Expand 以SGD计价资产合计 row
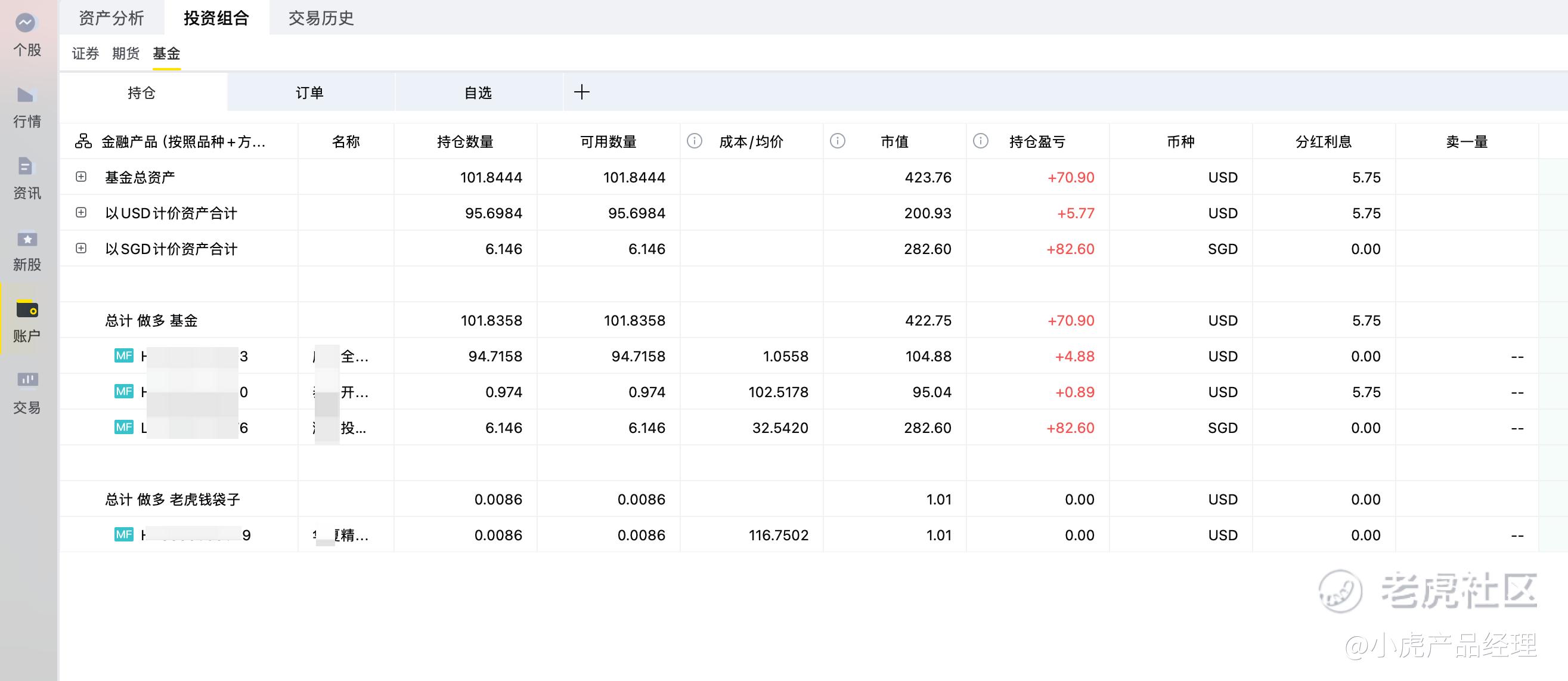 click(81, 248)
